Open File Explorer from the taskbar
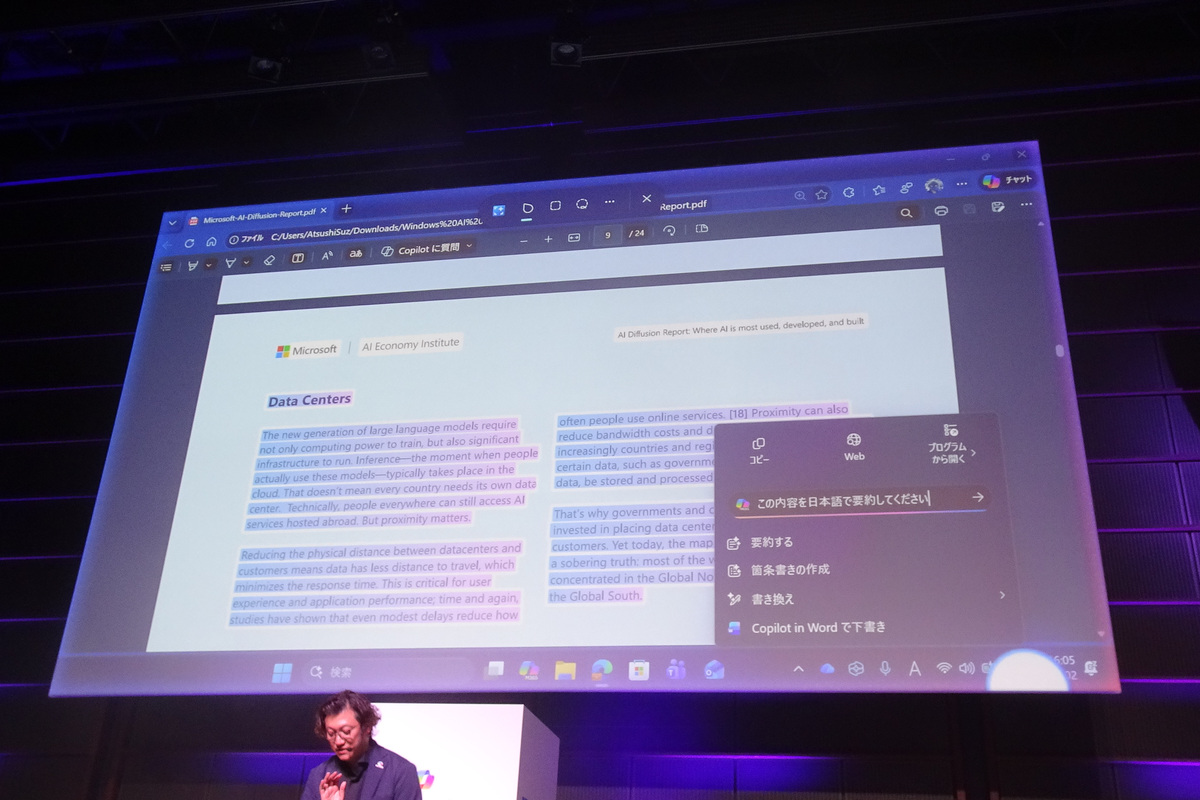The width and height of the screenshot is (1200, 800). click(565, 670)
